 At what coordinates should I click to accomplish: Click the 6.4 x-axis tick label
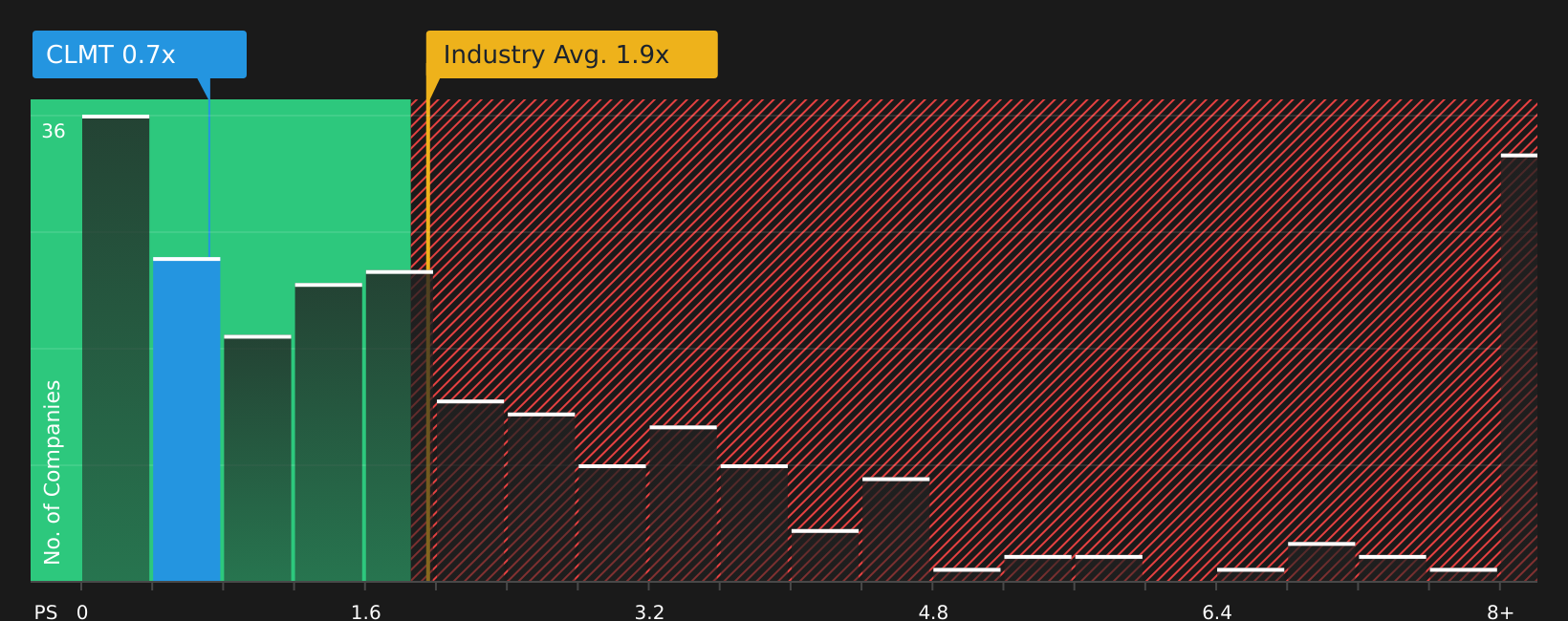click(x=1217, y=612)
